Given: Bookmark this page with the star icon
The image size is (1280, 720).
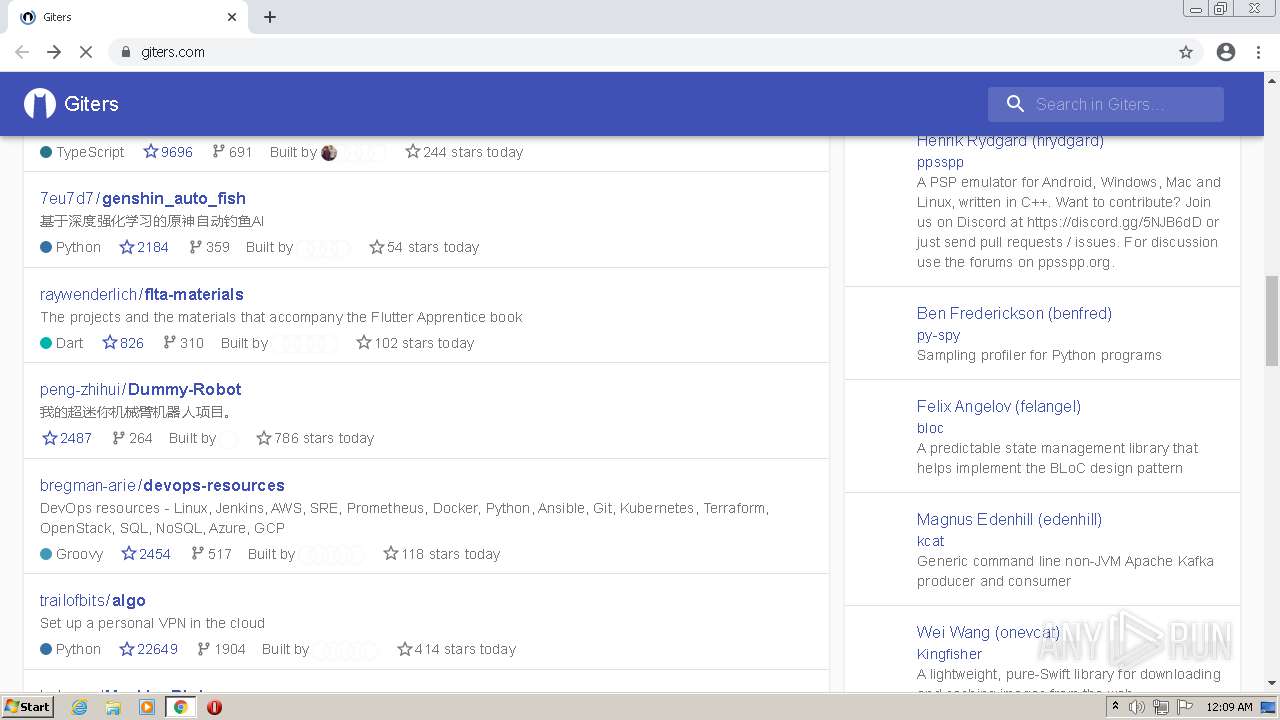Looking at the screenshot, I should pos(1186,52).
